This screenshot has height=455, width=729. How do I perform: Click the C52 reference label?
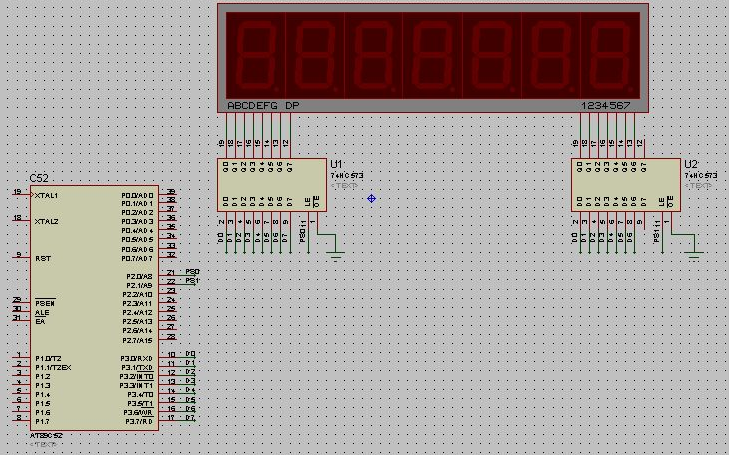click(x=39, y=177)
